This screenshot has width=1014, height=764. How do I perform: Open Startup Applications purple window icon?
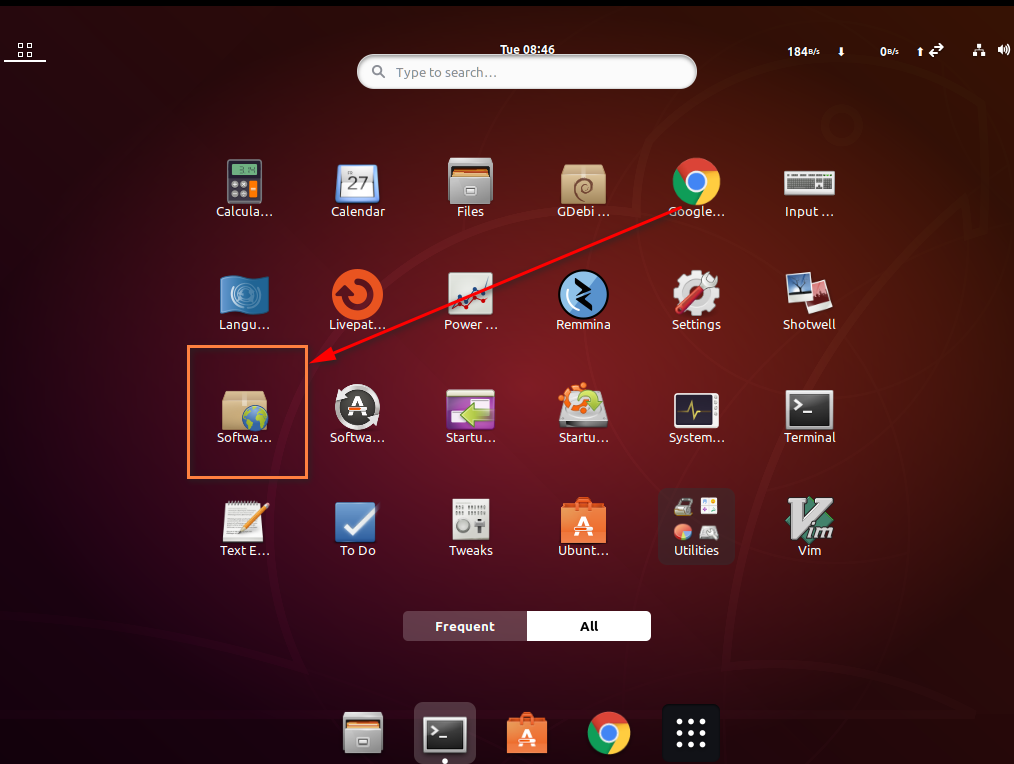471,416
